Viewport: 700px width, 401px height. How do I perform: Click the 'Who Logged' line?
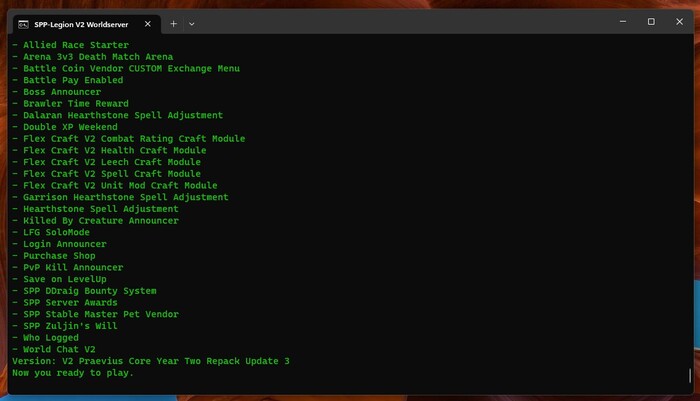(46, 338)
